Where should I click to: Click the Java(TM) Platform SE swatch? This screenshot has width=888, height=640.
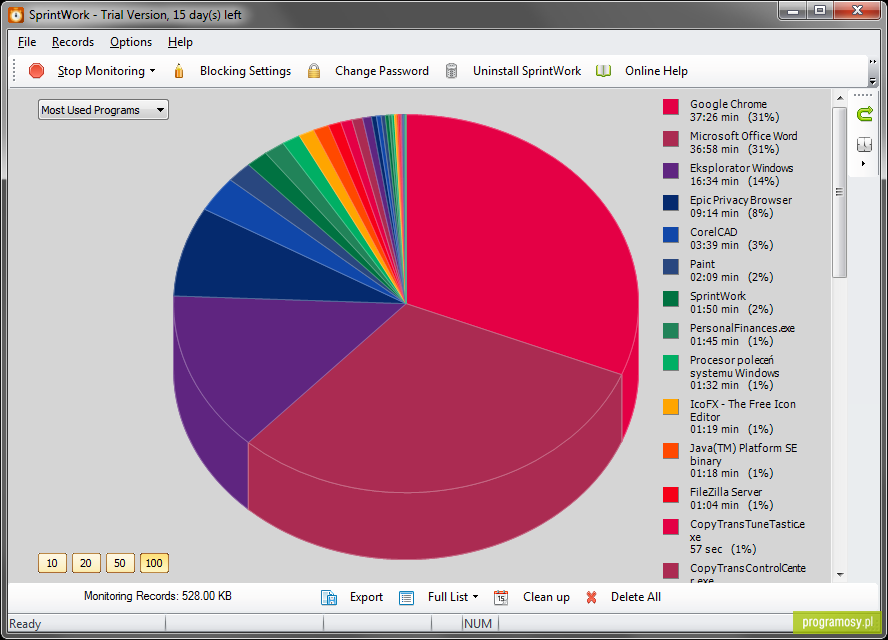(671, 451)
